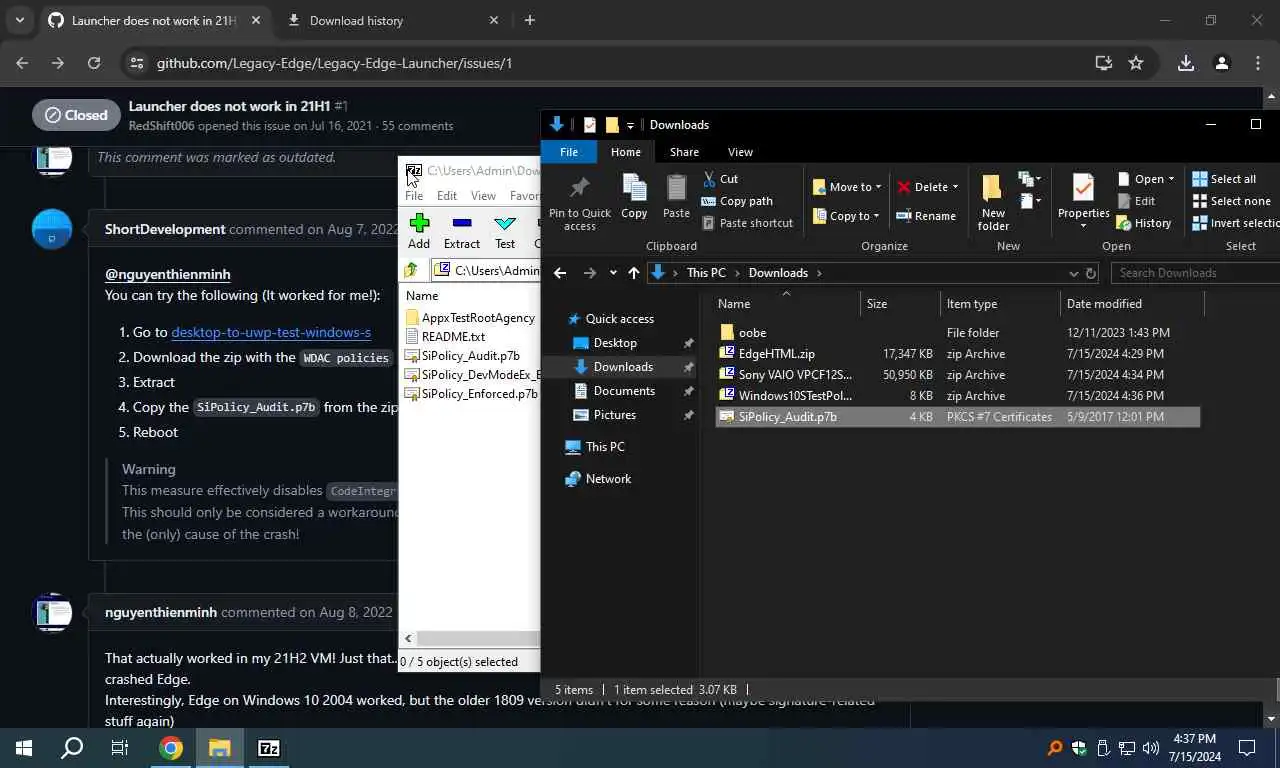Click Cut in the Clipboard group
This screenshot has width=1280, height=768.
720,179
